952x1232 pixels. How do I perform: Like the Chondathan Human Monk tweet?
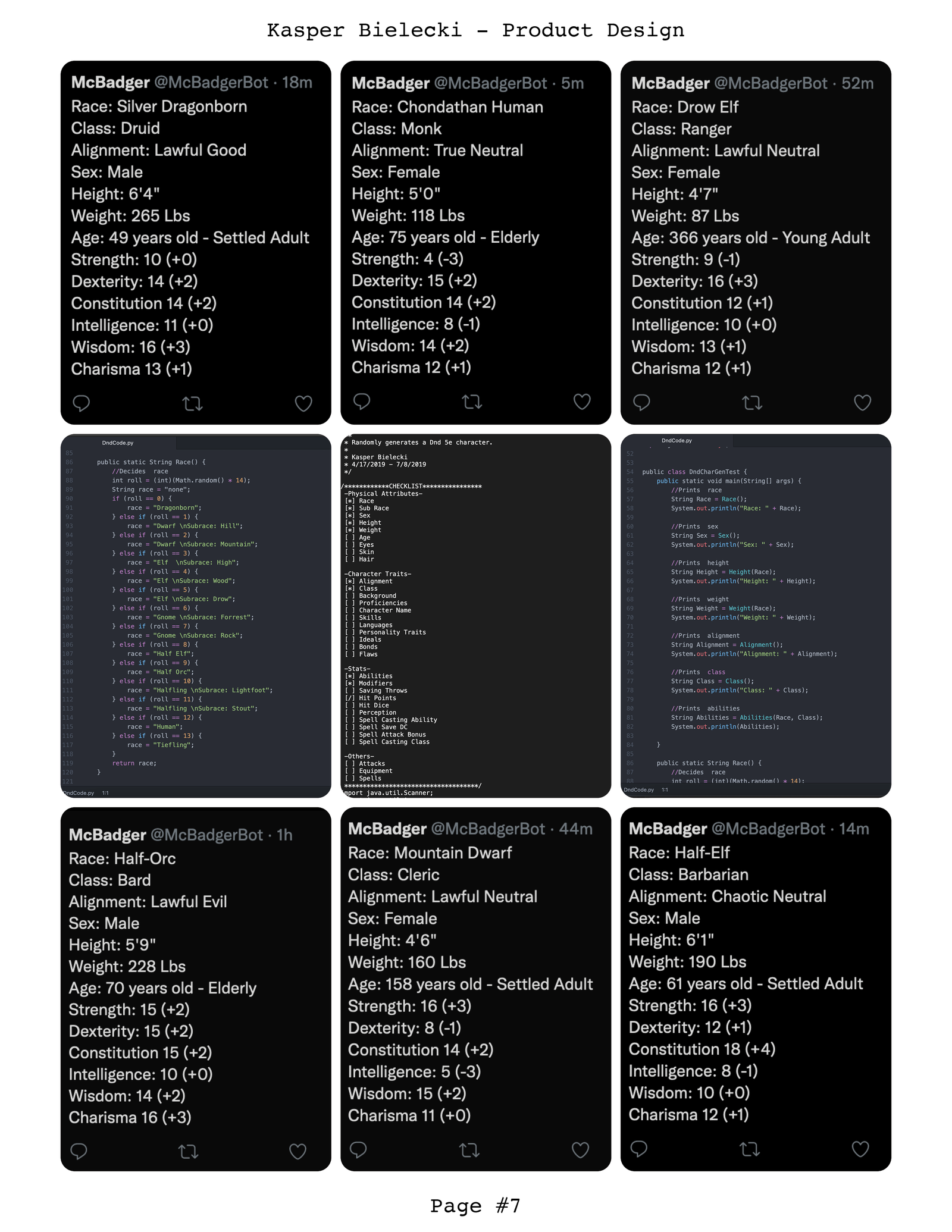582,402
